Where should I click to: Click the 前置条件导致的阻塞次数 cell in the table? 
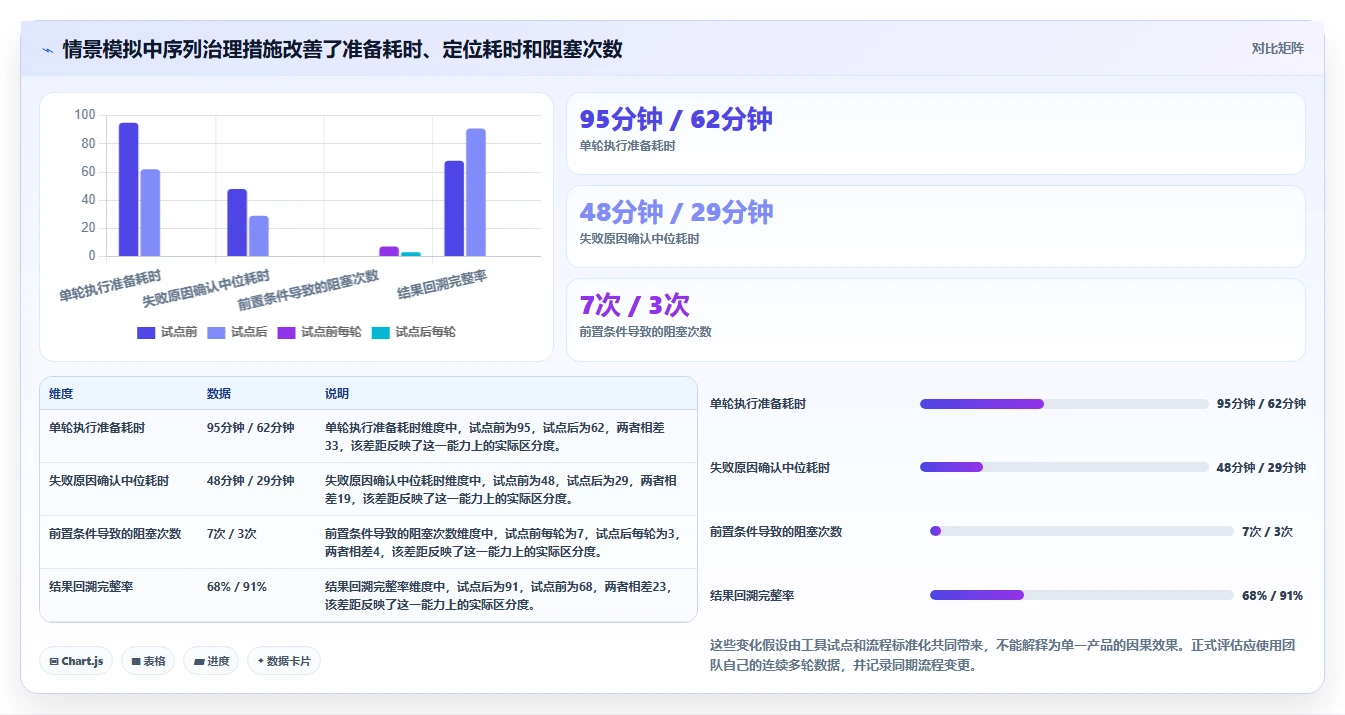[x=115, y=533]
